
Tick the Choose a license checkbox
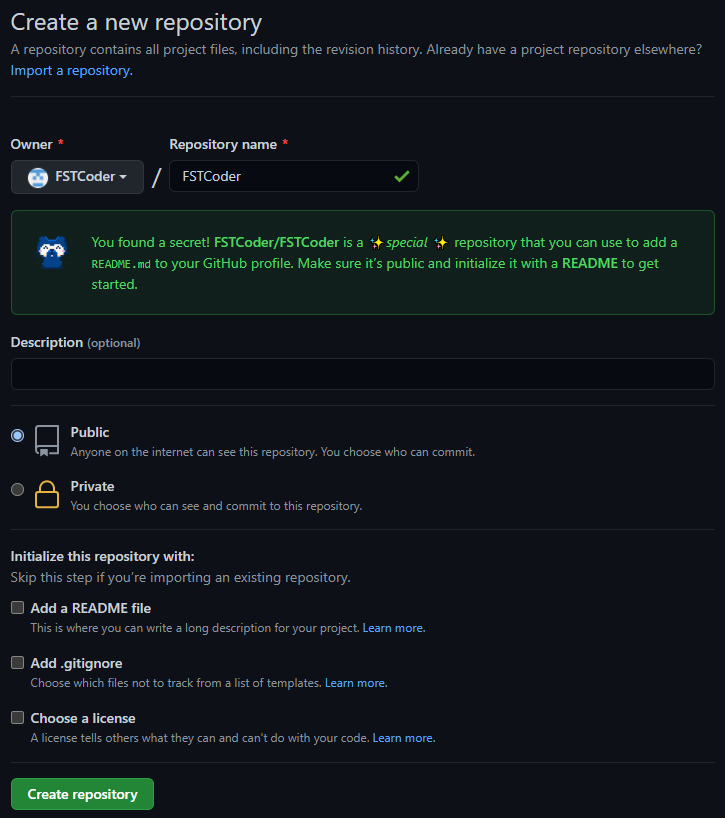(x=18, y=718)
